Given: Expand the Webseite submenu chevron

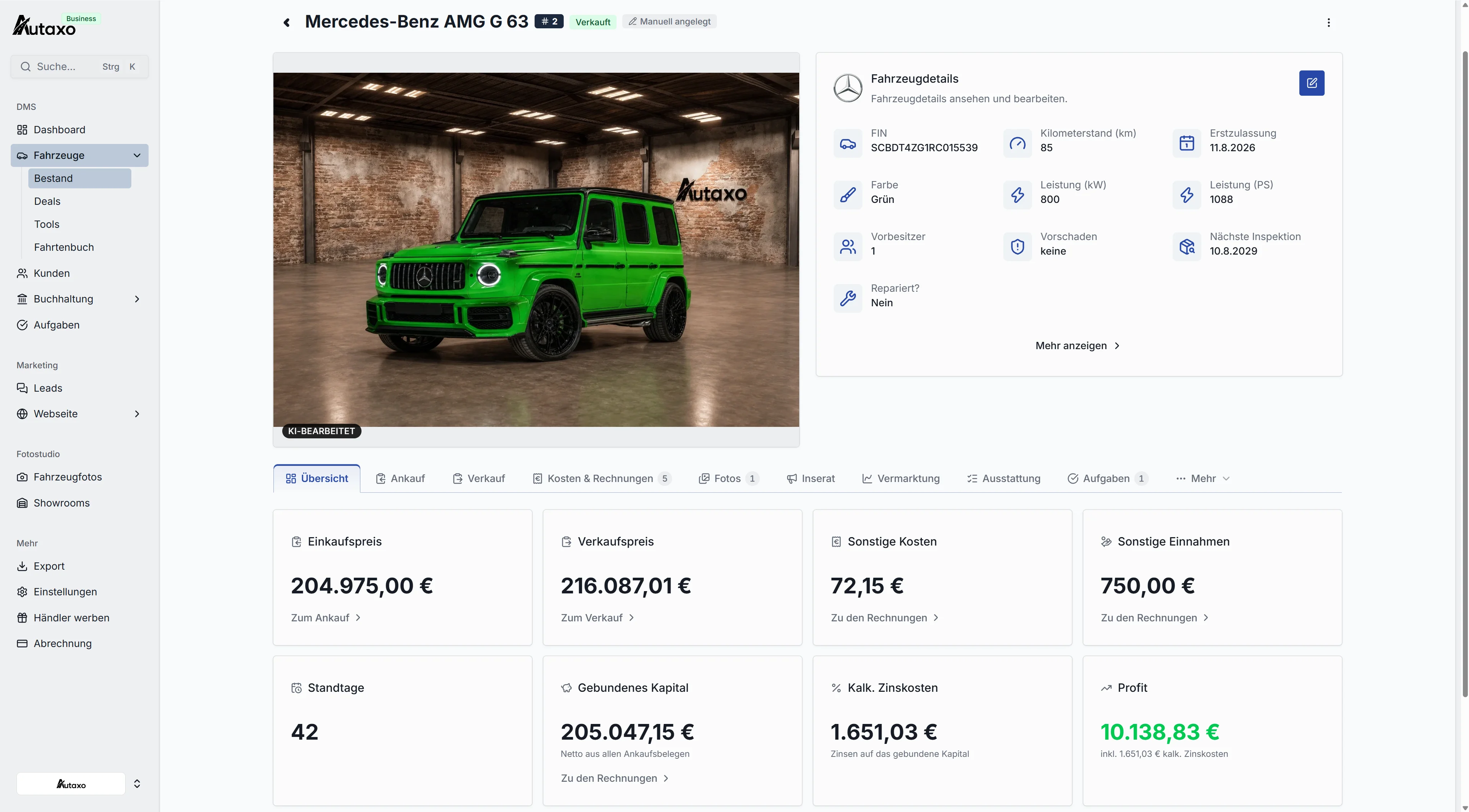Looking at the screenshot, I should (x=137, y=414).
